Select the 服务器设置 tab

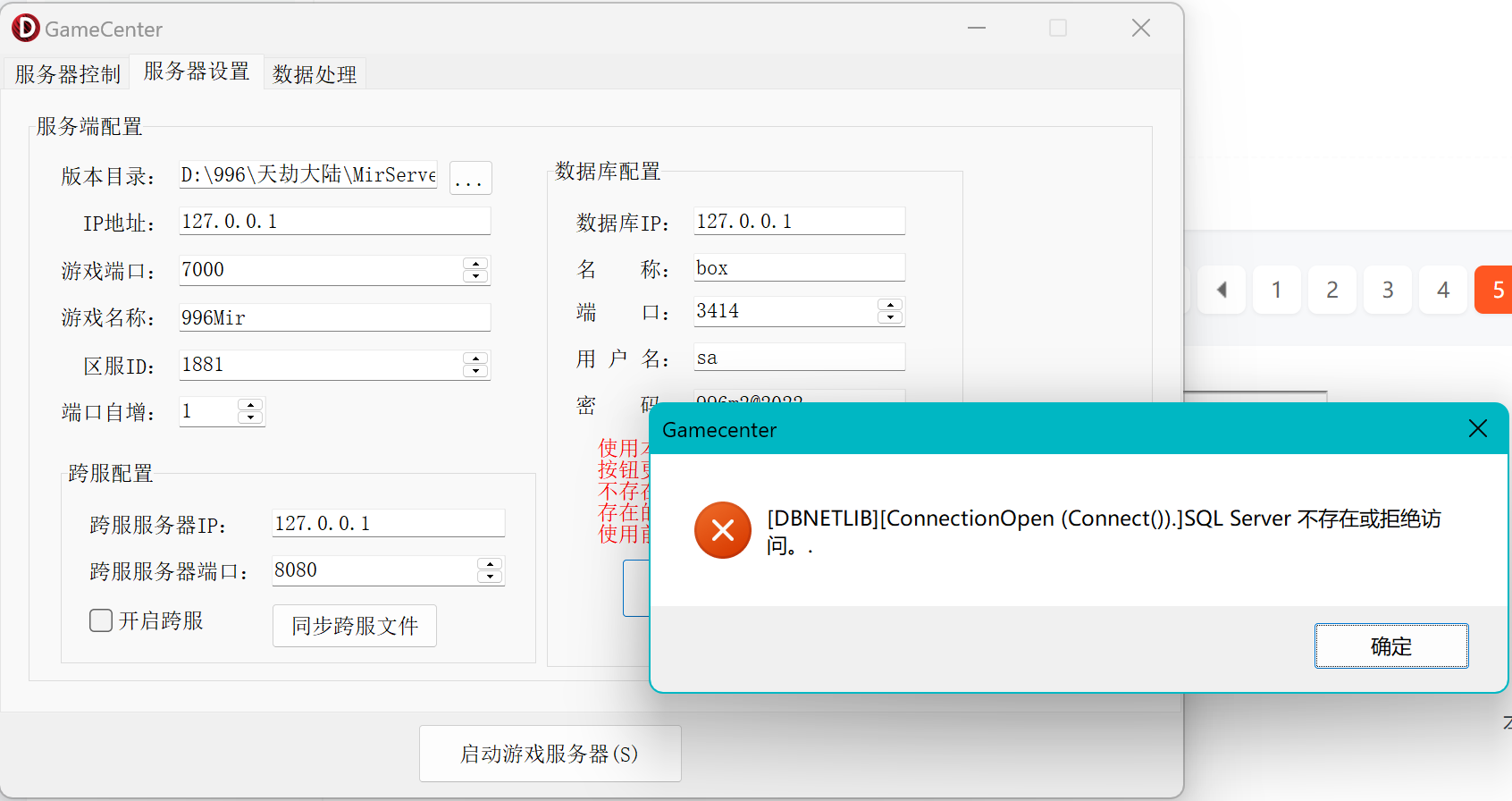point(197,71)
